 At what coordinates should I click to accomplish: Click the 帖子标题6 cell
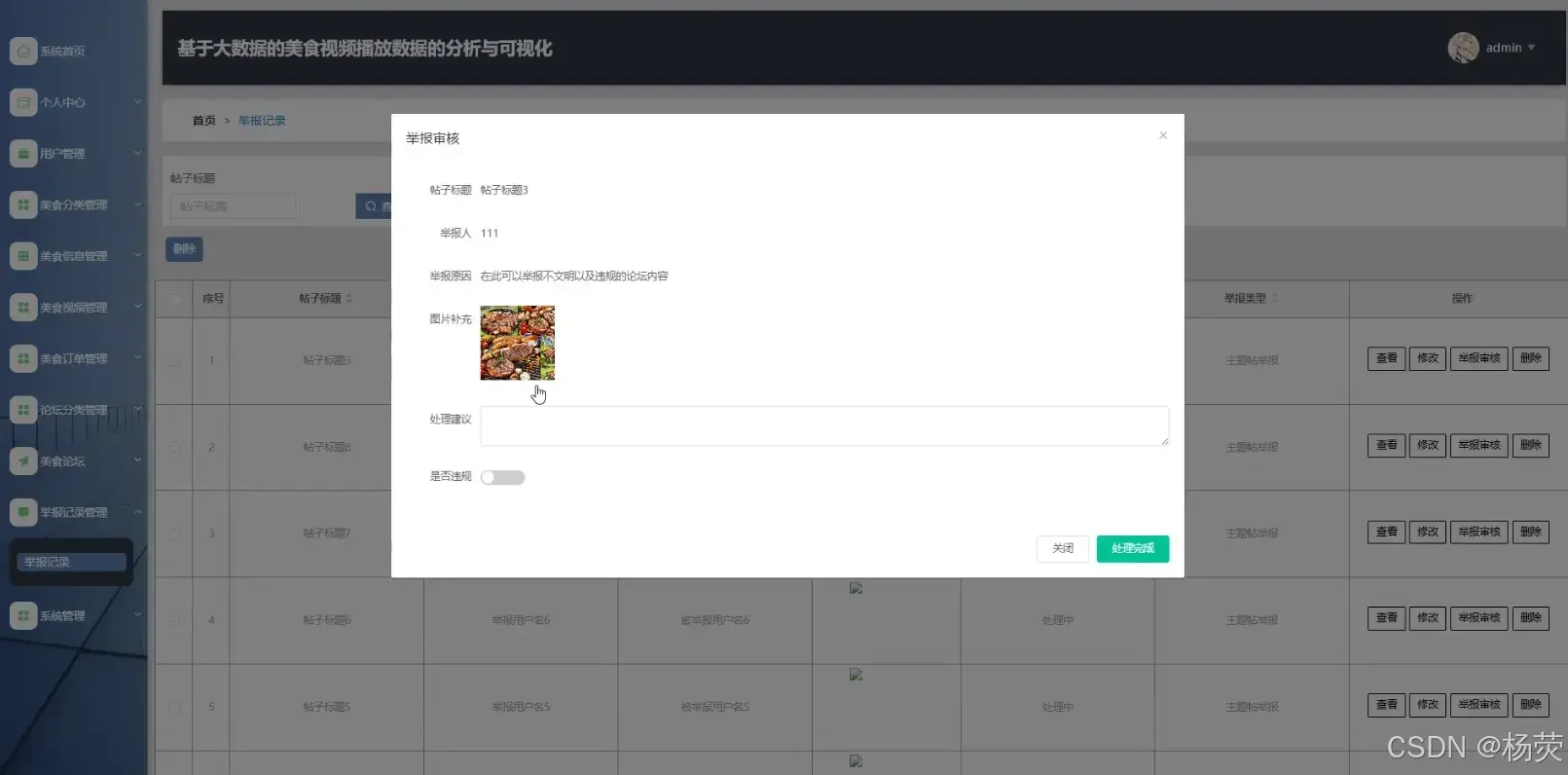click(327, 620)
